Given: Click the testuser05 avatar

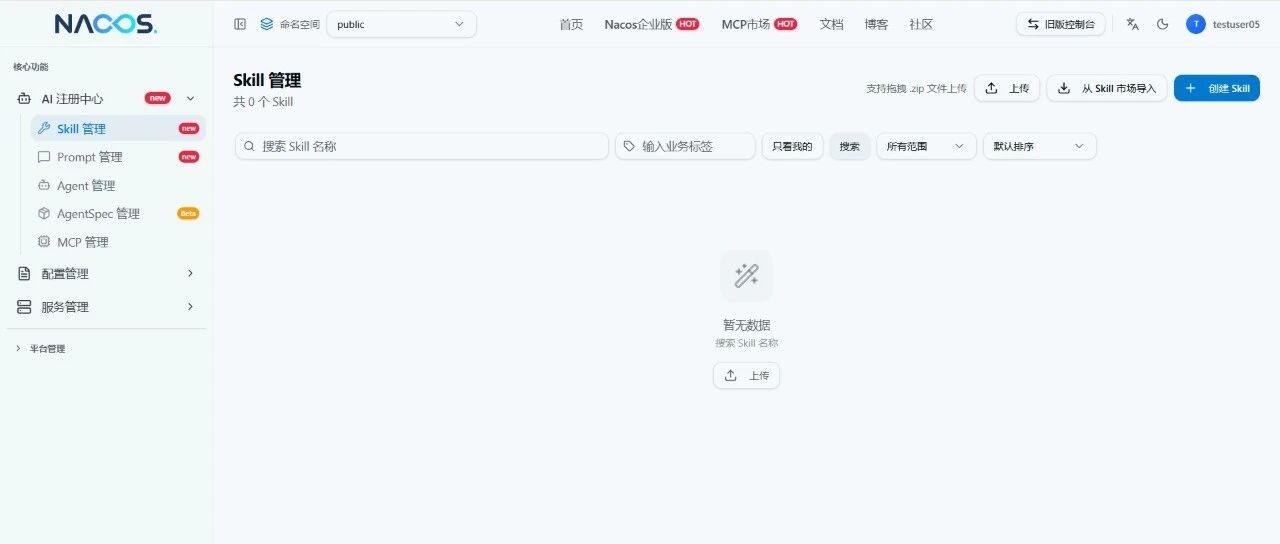Looking at the screenshot, I should tap(1195, 24).
